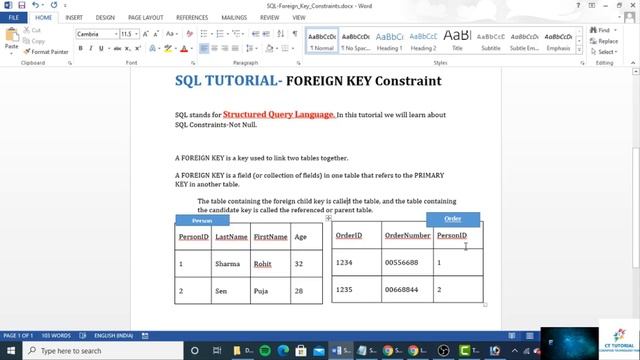Save the document from Quick Access Toolbar

(x=22, y=5)
